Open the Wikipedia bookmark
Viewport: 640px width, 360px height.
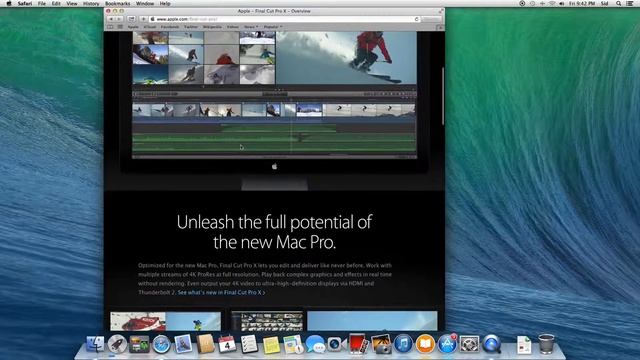click(x=212, y=27)
